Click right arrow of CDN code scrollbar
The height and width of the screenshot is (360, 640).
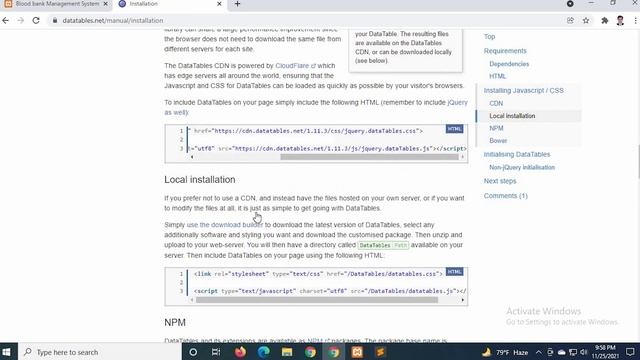pos(462,157)
